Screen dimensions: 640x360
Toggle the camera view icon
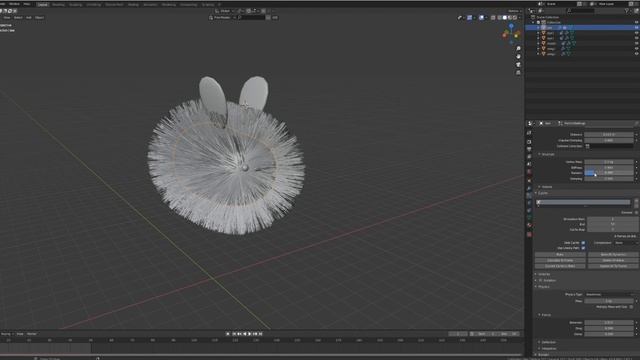(x=518, y=64)
